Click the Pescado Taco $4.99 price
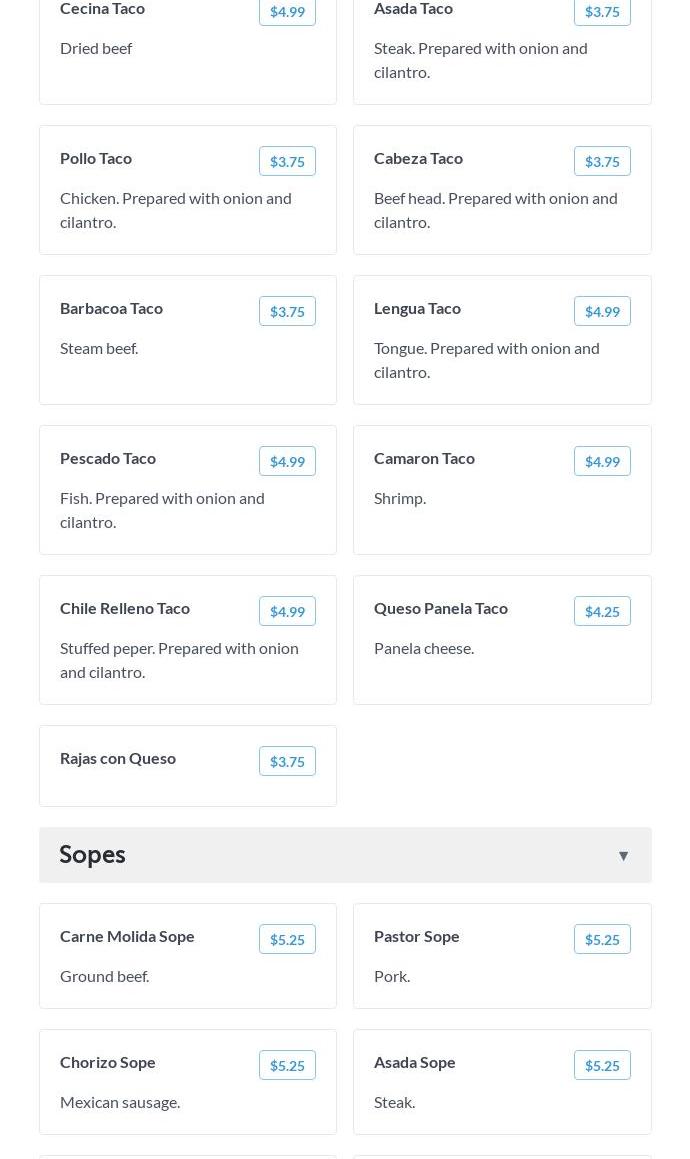690x1159 pixels. [287, 462]
